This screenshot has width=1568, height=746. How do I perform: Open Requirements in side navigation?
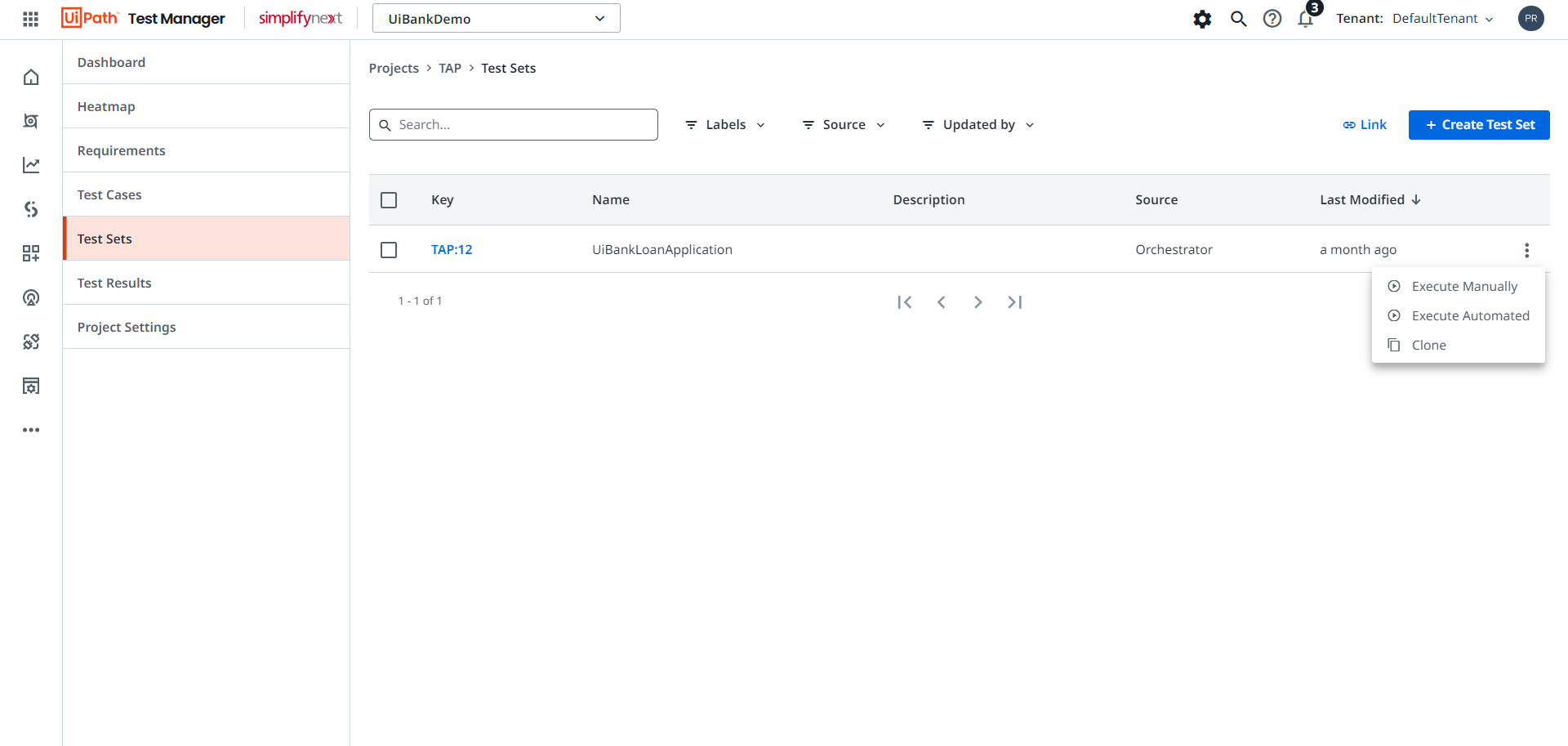tap(206, 150)
